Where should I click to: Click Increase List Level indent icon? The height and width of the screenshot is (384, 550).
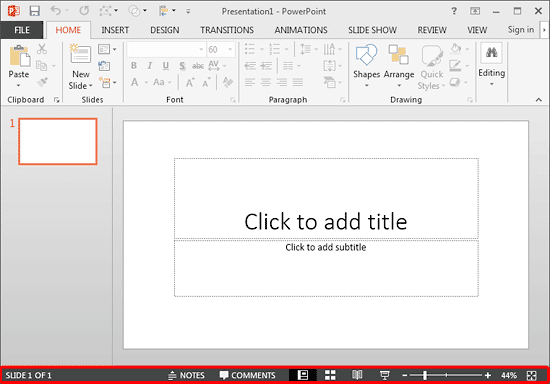266,66
